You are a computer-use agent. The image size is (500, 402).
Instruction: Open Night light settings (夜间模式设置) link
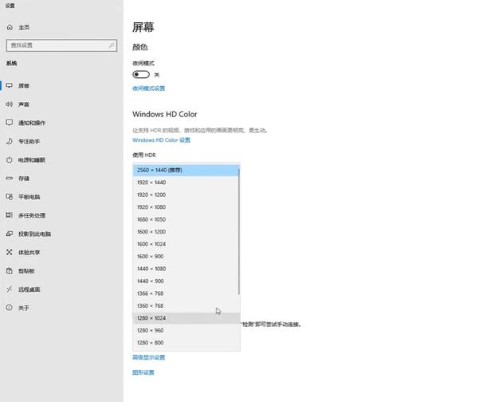click(149, 88)
